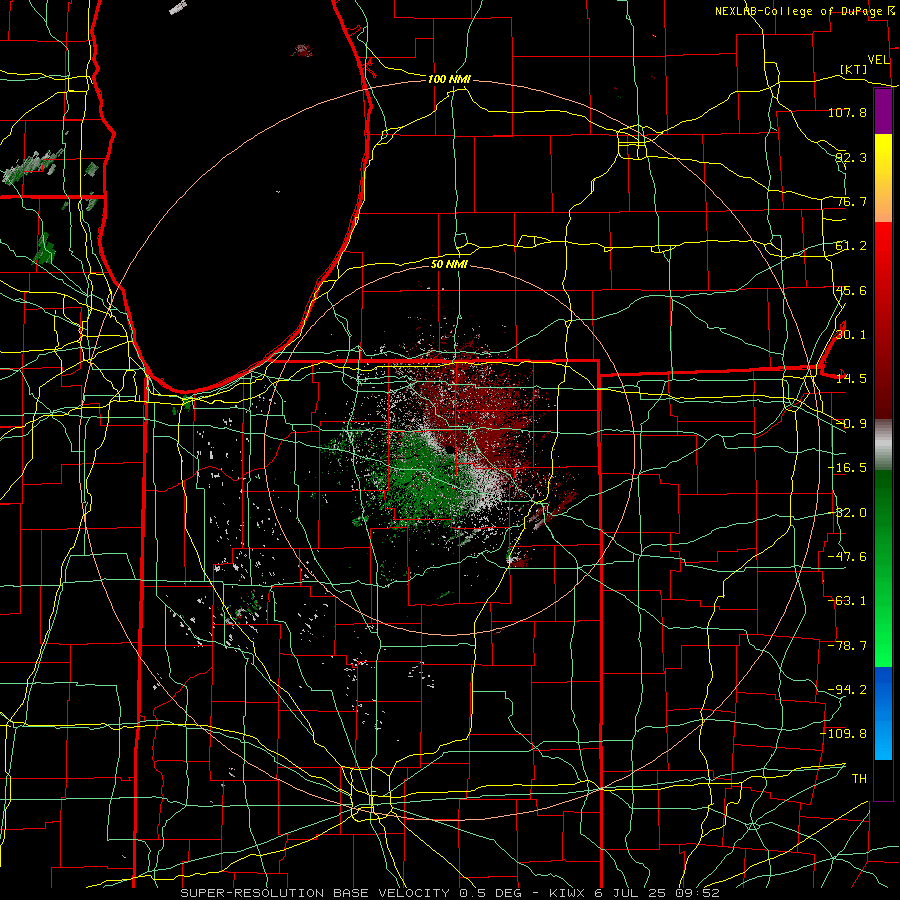The width and height of the screenshot is (900, 900).
Task: Click the TH threshold label
Action: tap(859, 779)
